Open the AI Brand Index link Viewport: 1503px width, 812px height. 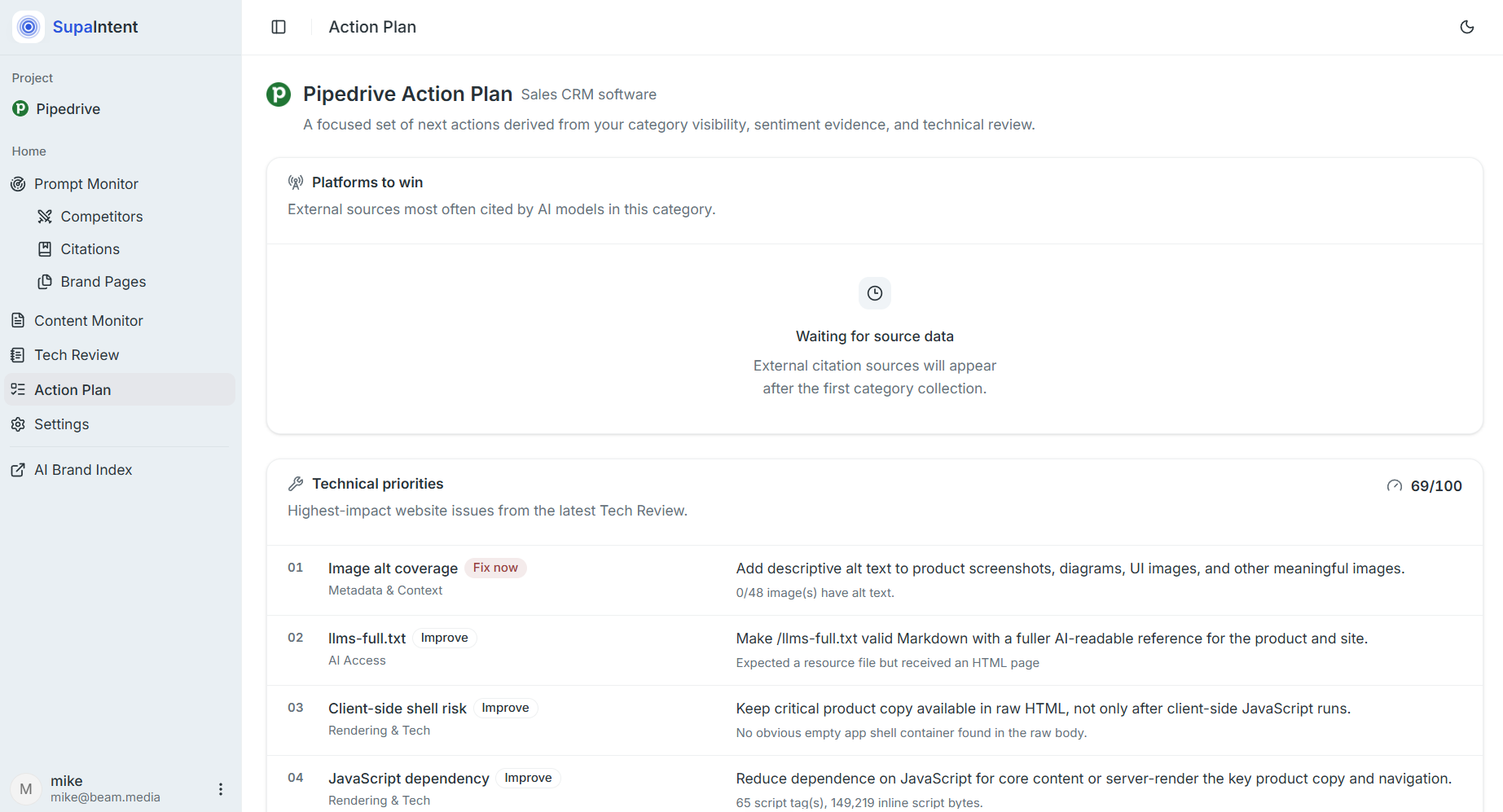83,470
